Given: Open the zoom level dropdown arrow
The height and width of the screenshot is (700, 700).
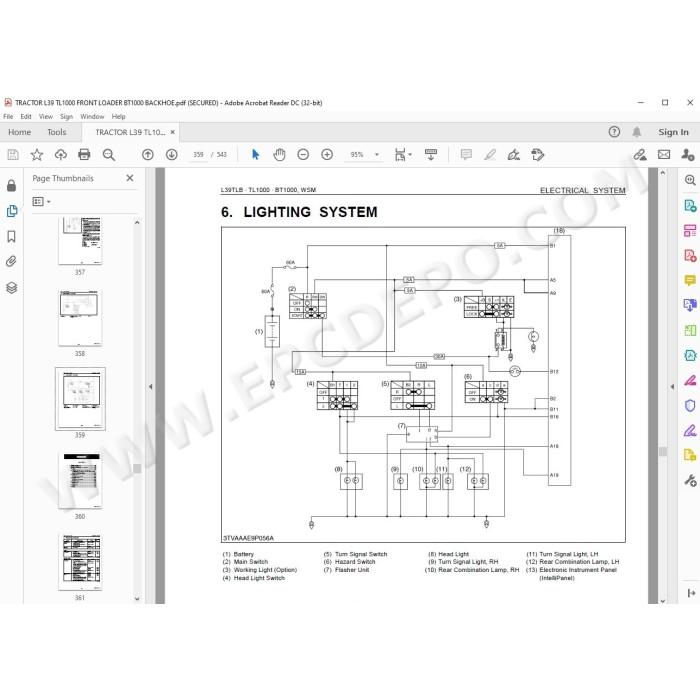Looking at the screenshot, I should [x=377, y=155].
